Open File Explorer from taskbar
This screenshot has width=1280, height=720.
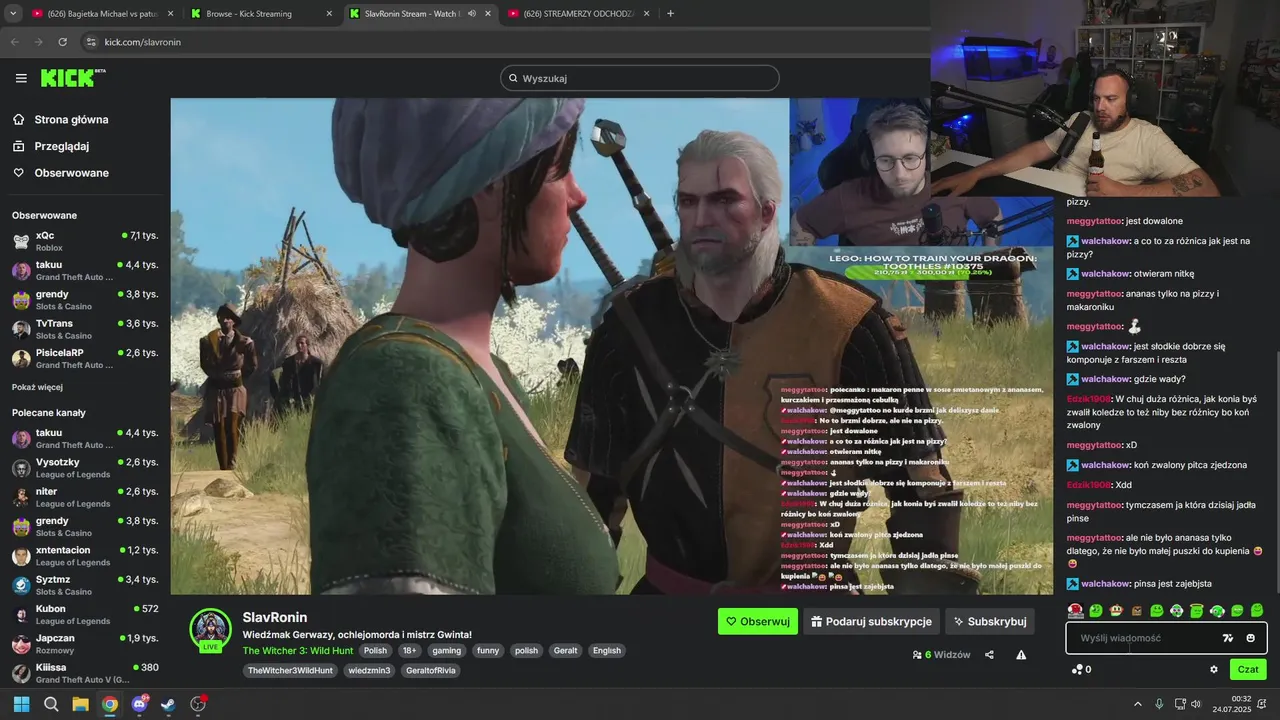(80, 704)
